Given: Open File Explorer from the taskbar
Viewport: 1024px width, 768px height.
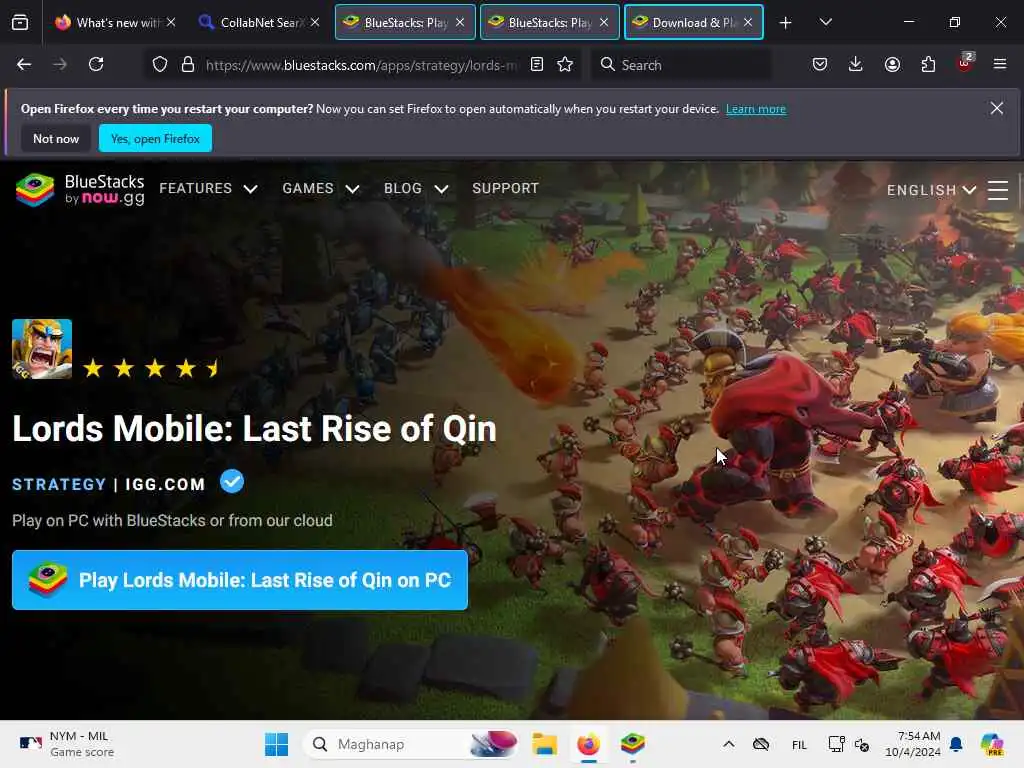Looking at the screenshot, I should click(x=544, y=744).
